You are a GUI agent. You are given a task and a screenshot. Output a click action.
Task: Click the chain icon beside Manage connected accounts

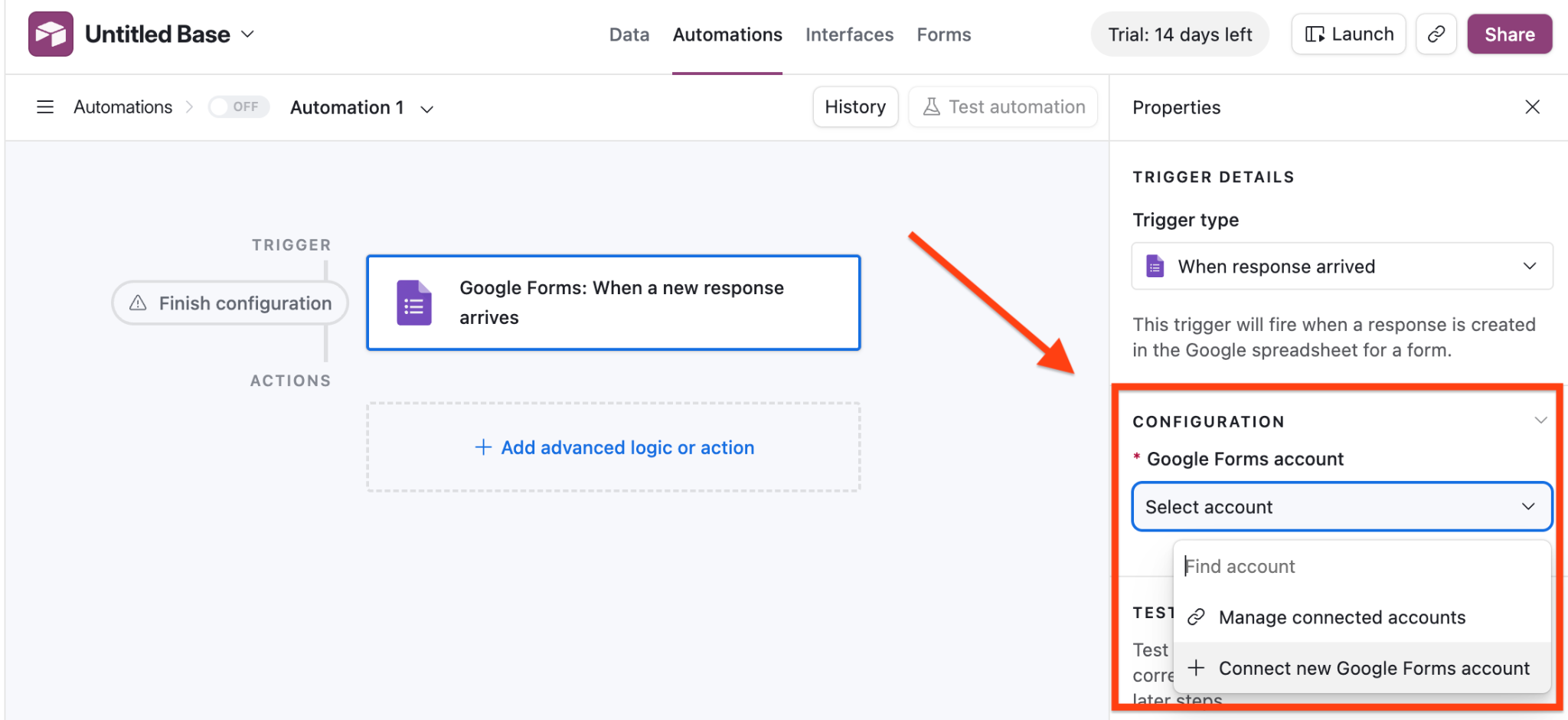[x=1195, y=617]
